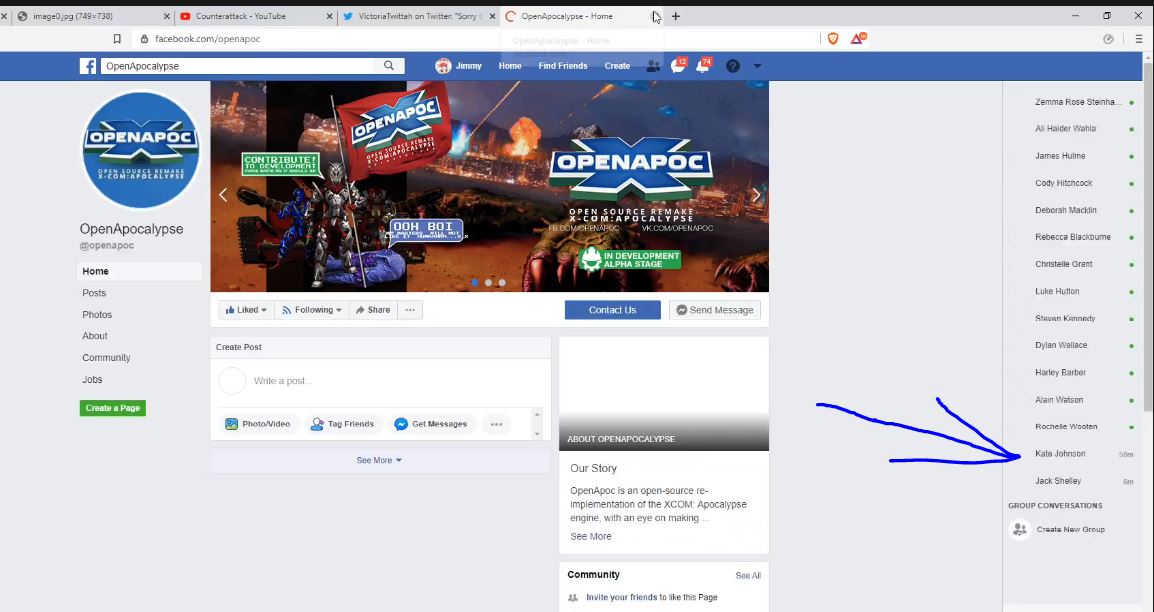Viewport: 1154px width, 612px height.
Task: Click the Share button
Action: click(x=373, y=310)
